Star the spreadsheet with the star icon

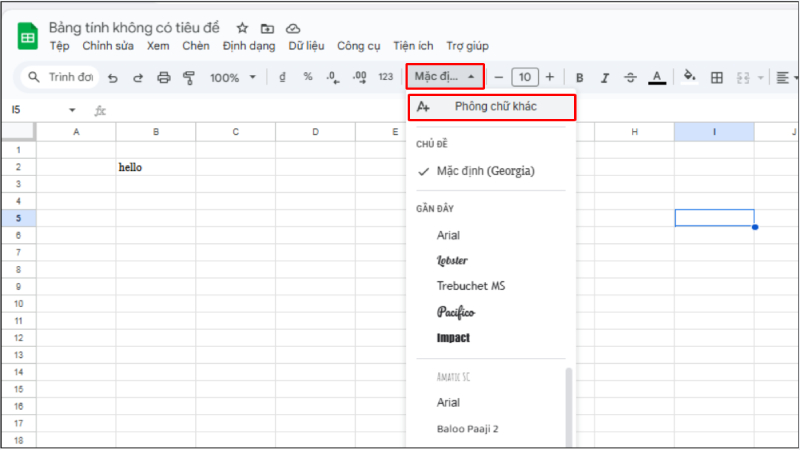(242, 28)
